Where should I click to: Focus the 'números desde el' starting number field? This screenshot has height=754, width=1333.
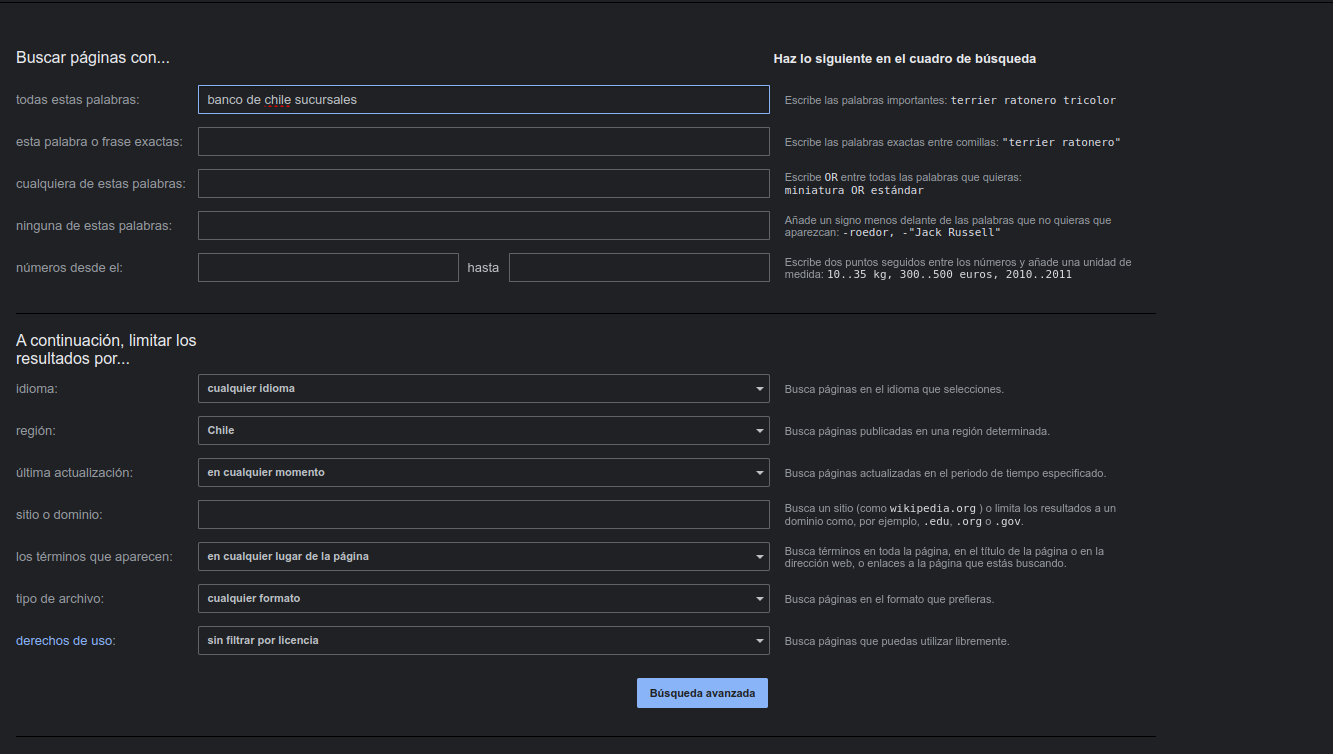pos(328,268)
